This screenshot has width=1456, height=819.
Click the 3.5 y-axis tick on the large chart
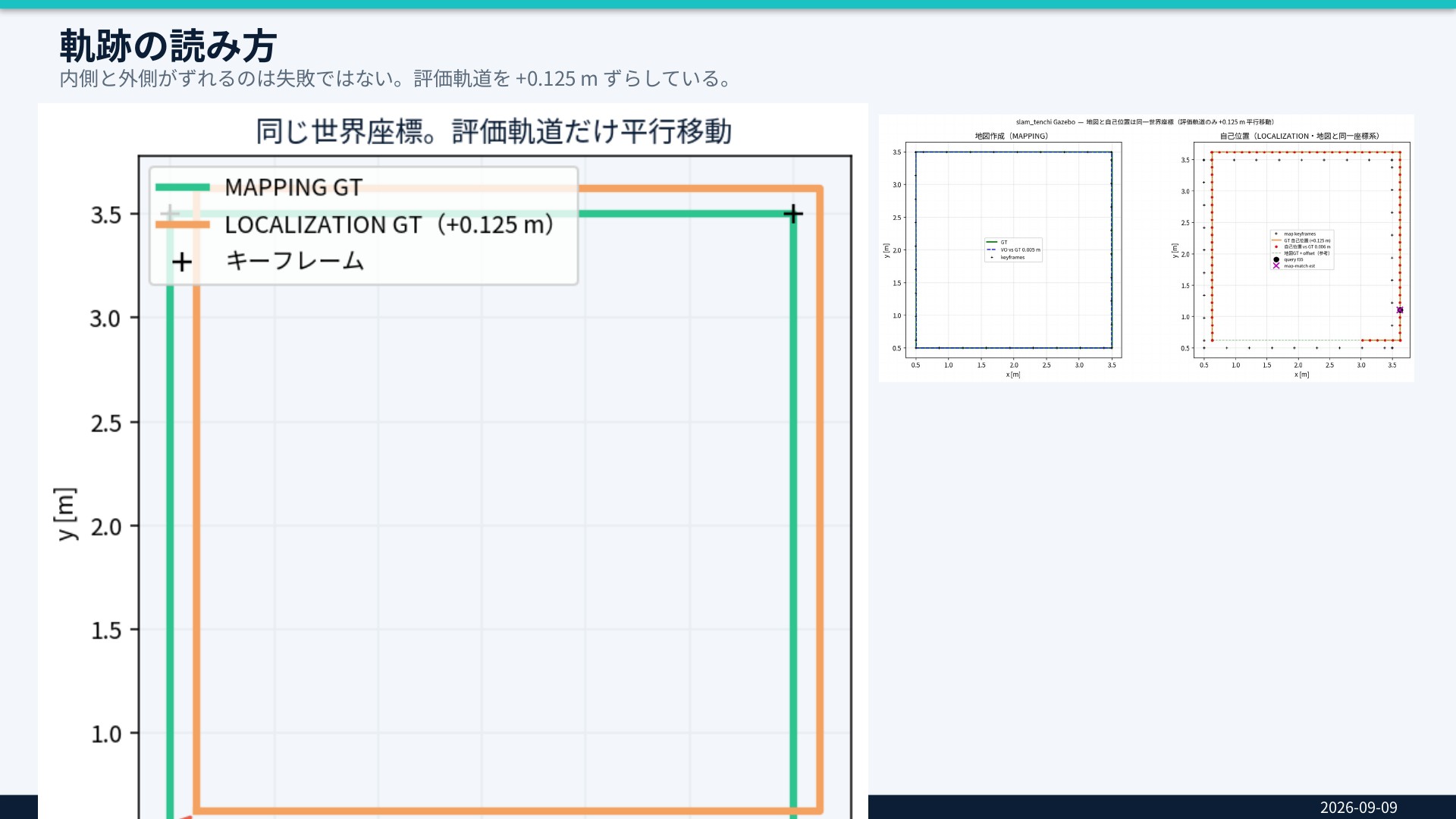click(106, 215)
